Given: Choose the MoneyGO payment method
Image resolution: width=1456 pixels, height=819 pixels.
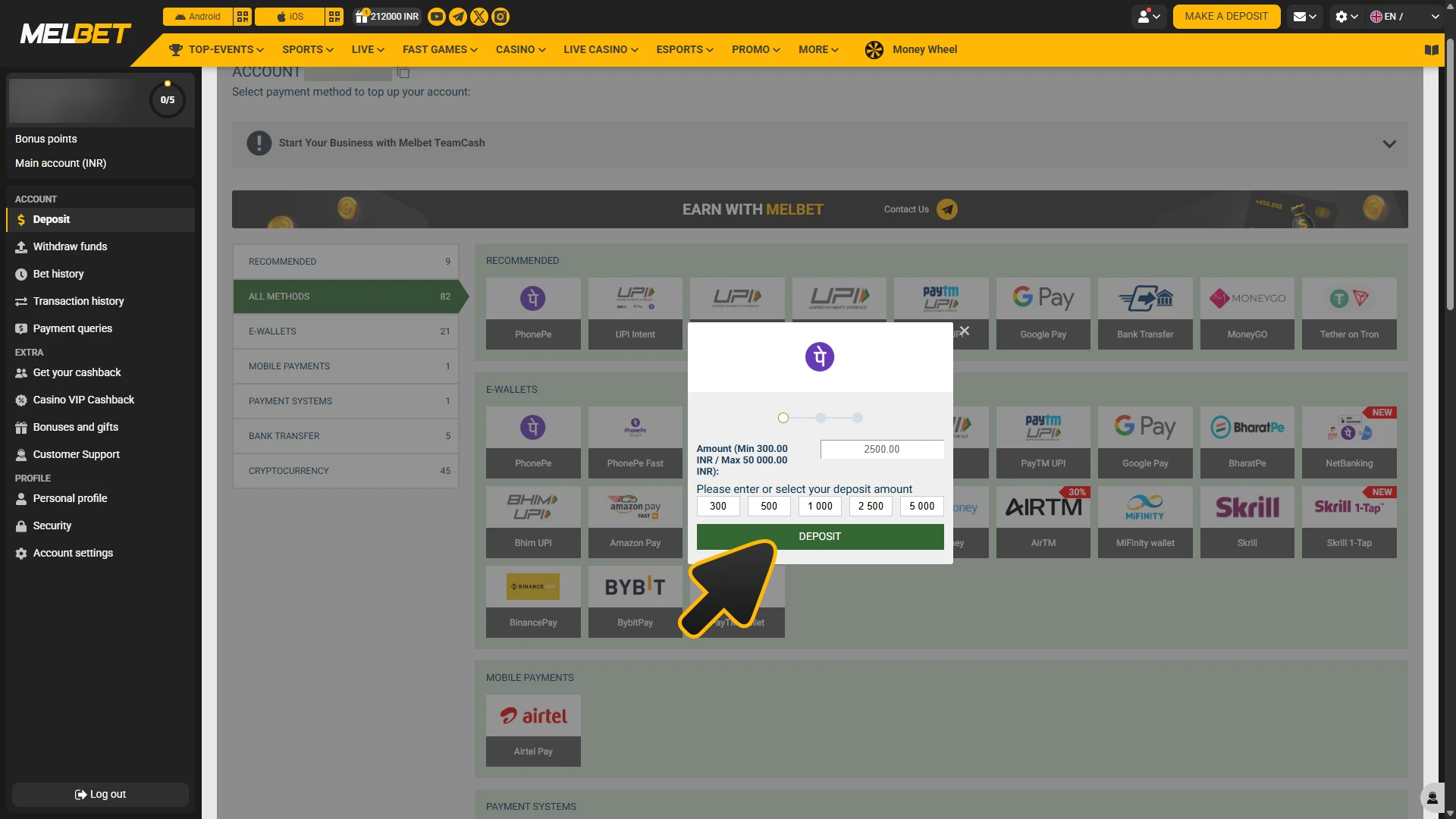Looking at the screenshot, I should point(1247,313).
